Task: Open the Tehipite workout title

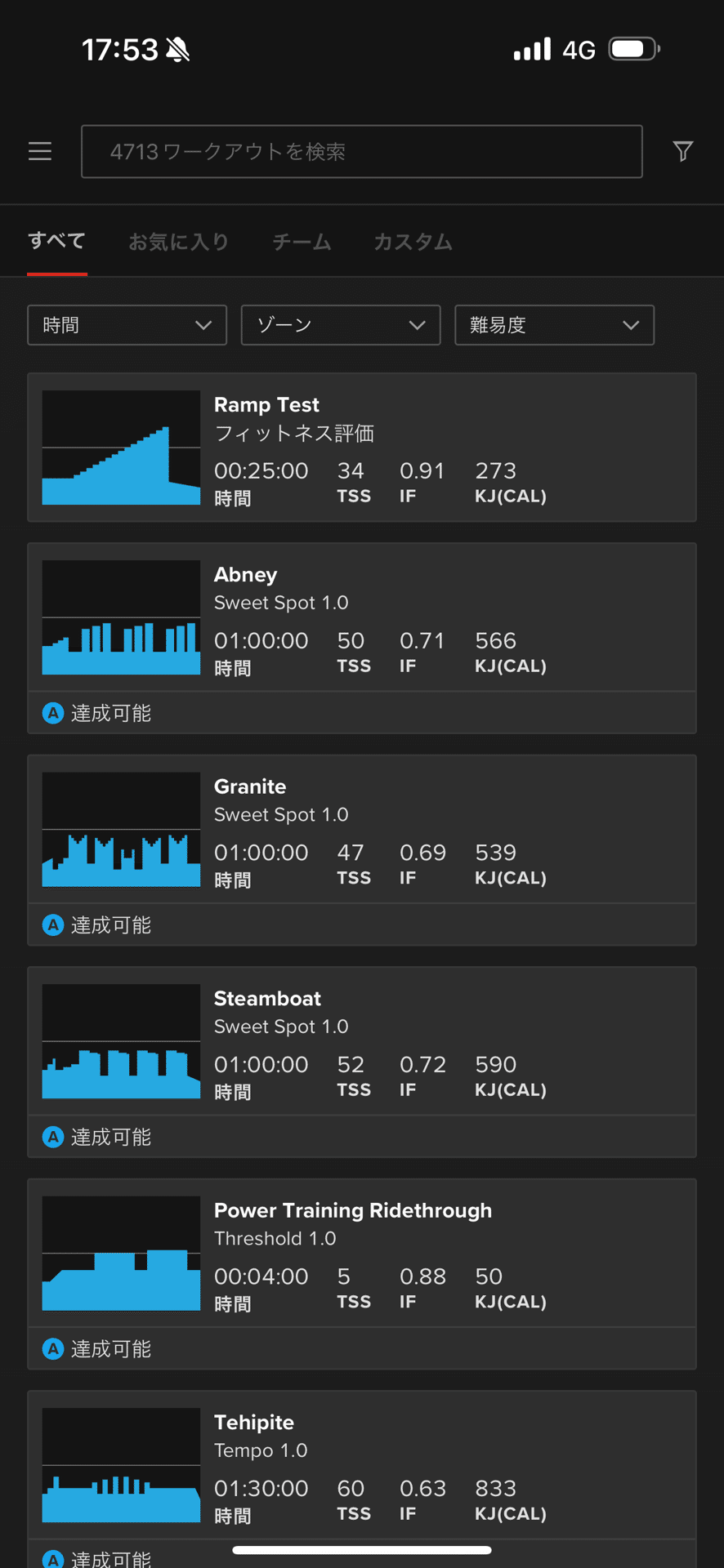Action: pyautogui.click(x=253, y=1422)
